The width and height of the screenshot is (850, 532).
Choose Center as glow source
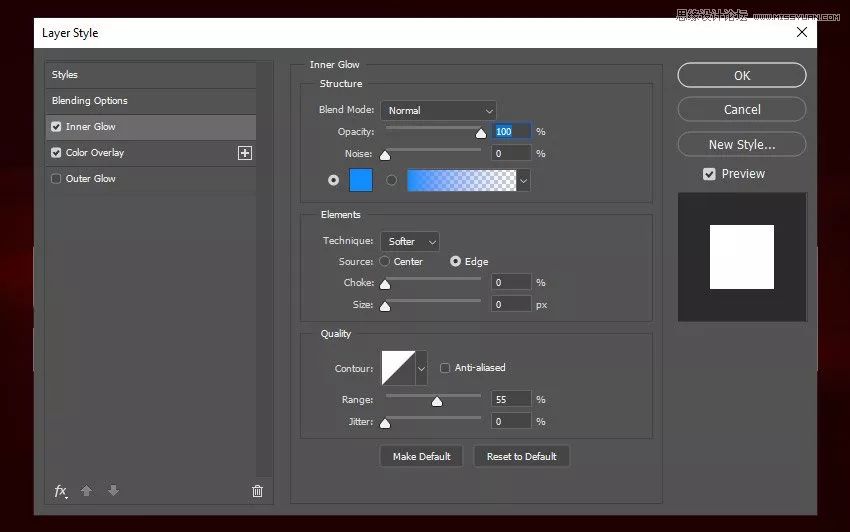pyautogui.click(x=385, y=261)
